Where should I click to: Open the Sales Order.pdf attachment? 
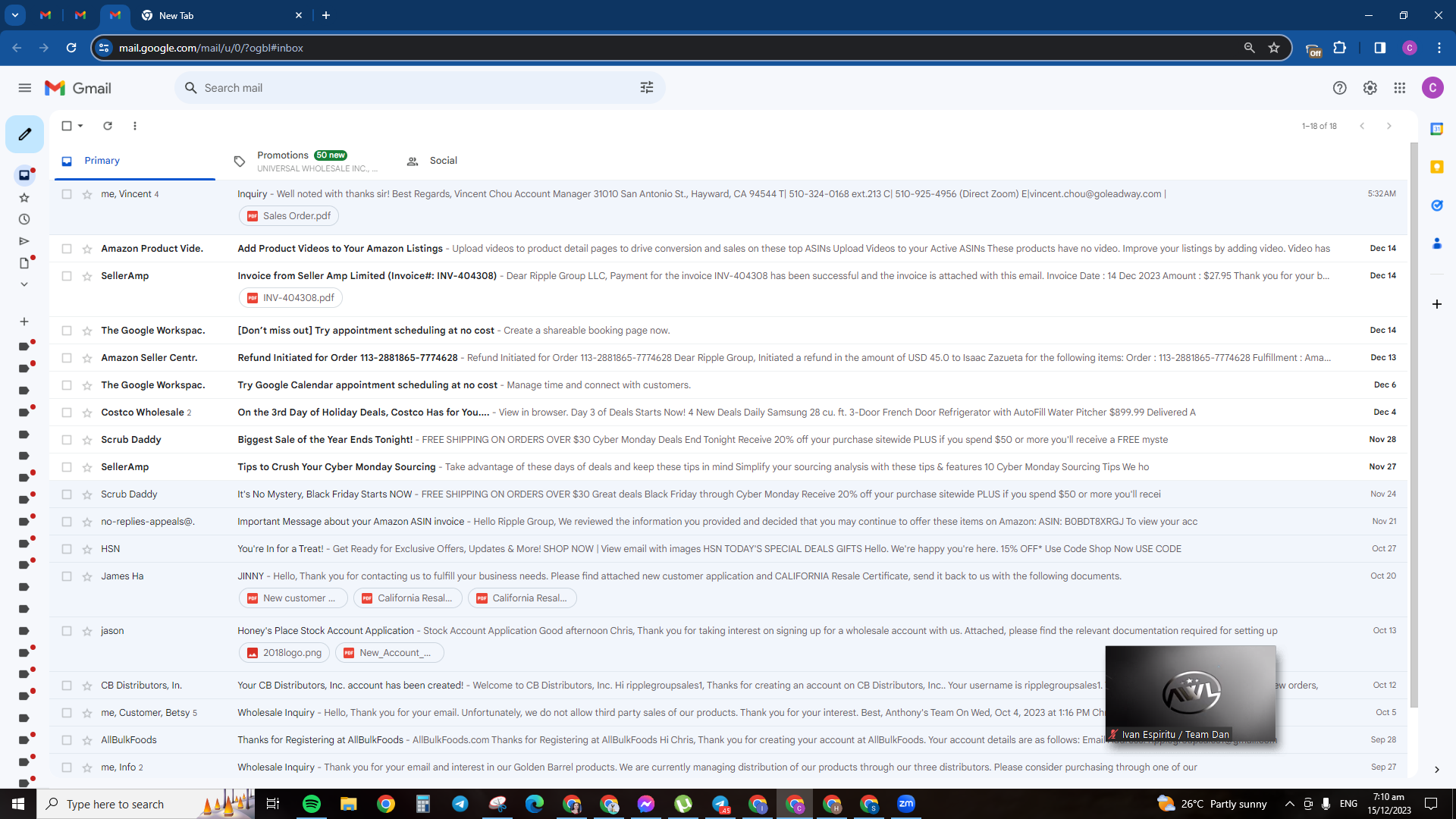(x=289, y=216)
